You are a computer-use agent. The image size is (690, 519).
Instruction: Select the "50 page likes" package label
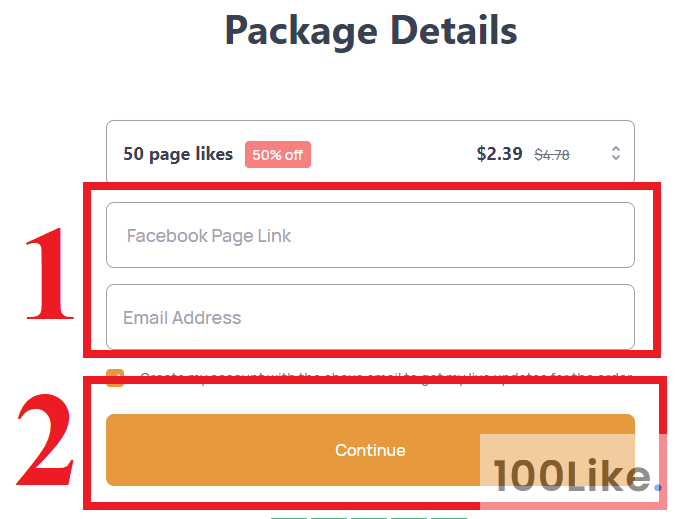(178, 154)
